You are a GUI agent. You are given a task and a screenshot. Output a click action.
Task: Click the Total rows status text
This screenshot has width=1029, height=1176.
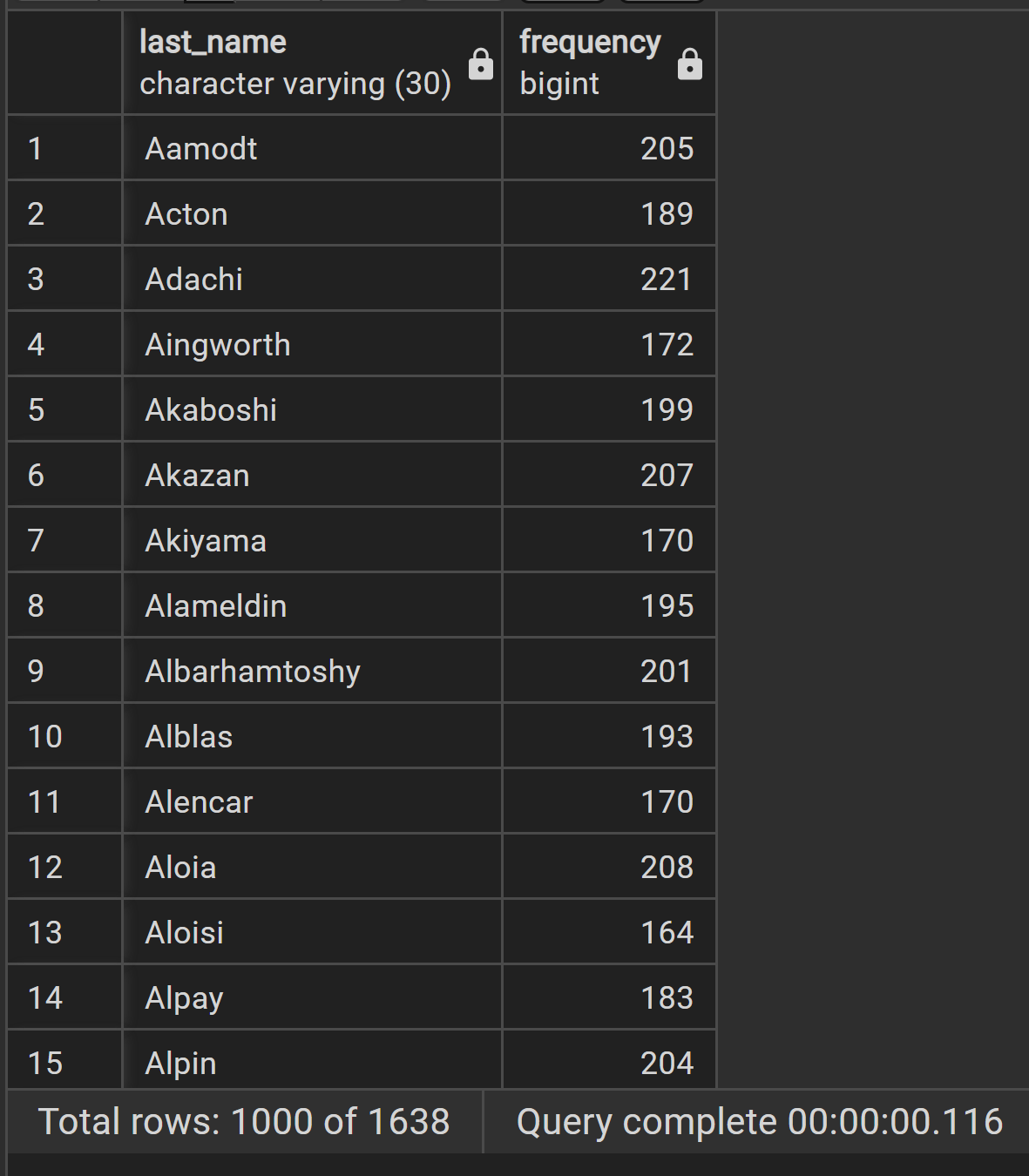pos(244,1121)
